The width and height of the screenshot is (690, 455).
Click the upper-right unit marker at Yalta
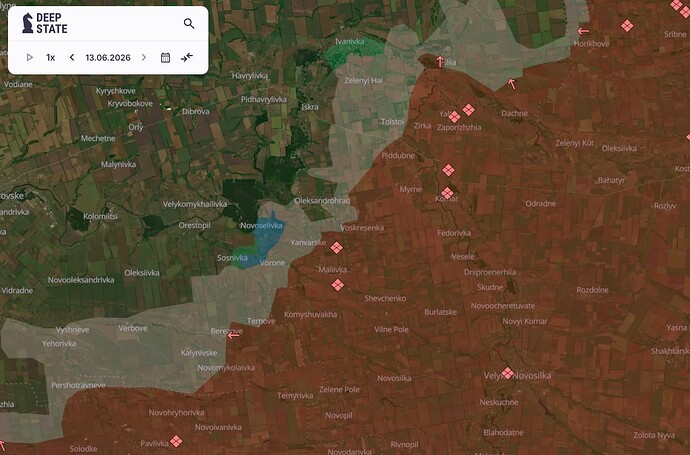click(x=469, y=110)
